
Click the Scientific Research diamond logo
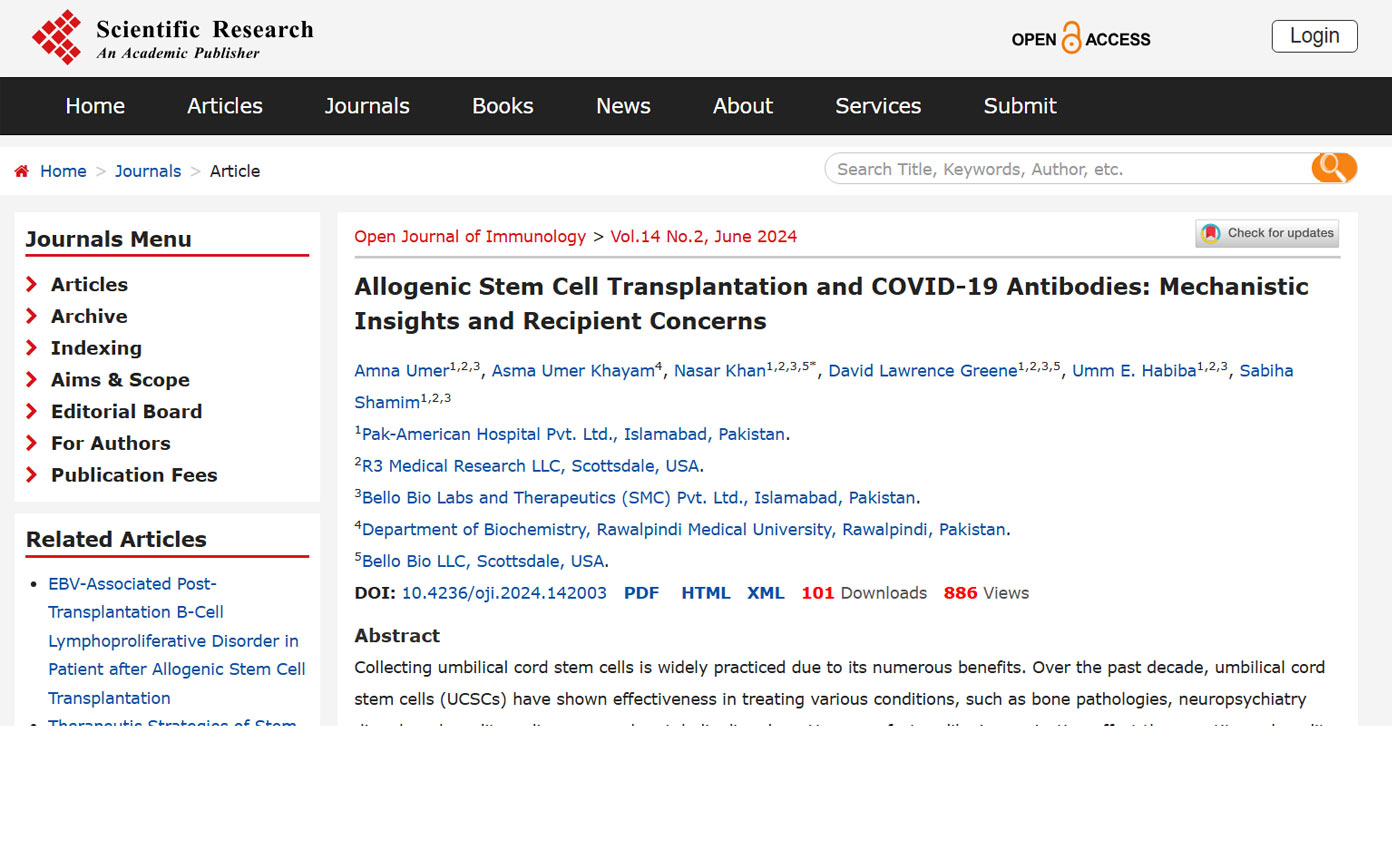tap(56, 37)
